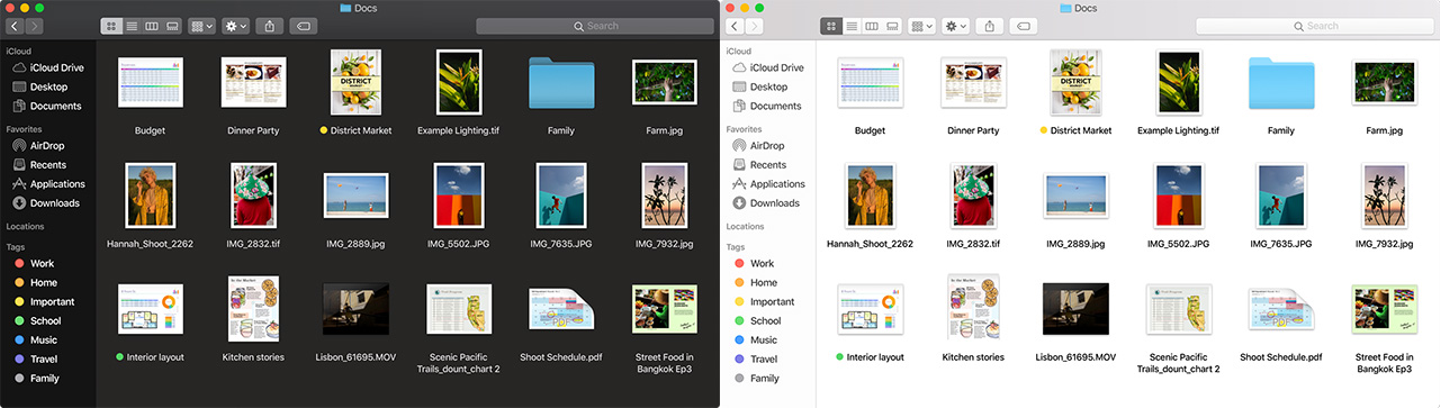Image resolution: width=1440 pixels, height=408 pixels.
Task: Click the Share icon in dark window toolbar
Action: (x=269, y=26)
